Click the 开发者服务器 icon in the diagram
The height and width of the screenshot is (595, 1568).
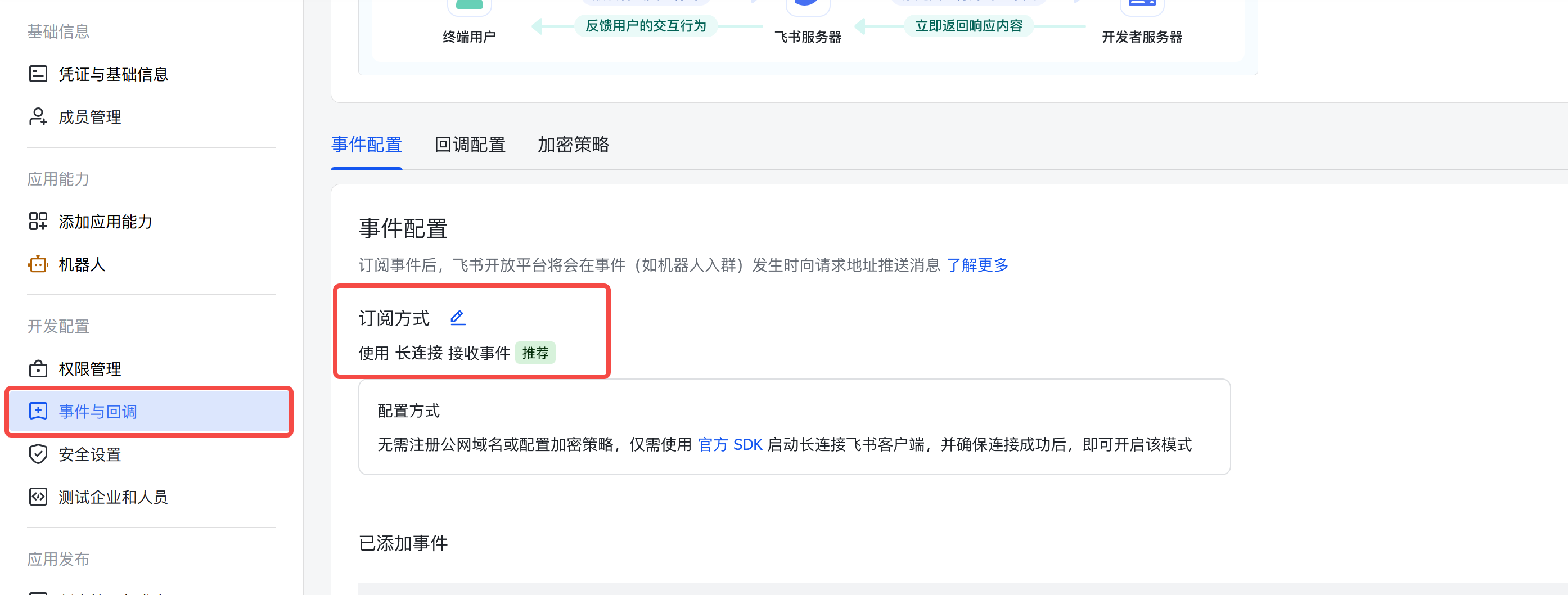click(x=1142, y=5)
